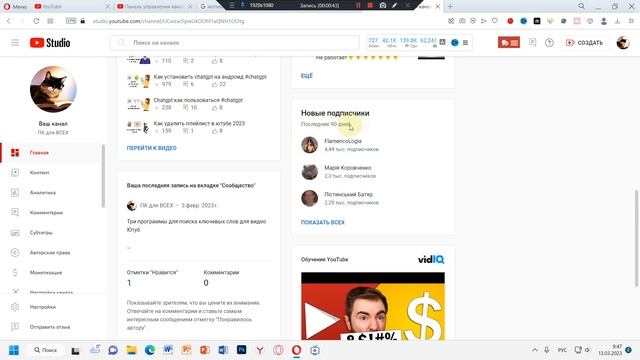The height and width of the screenshot is (360, 640).
Task: Open the Opera Меню button
Action: pyautogui.click(x=15, y=7)
